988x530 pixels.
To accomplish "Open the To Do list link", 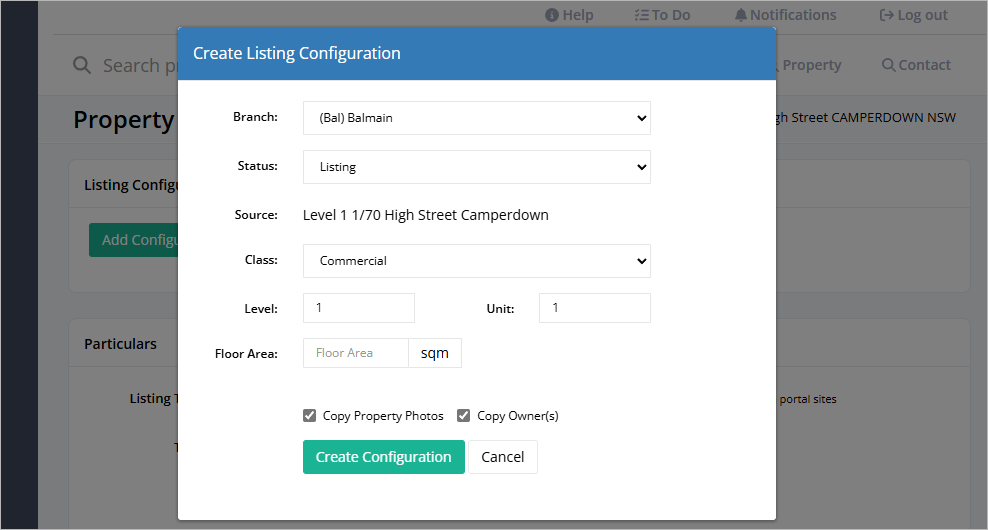I will 662,15.
